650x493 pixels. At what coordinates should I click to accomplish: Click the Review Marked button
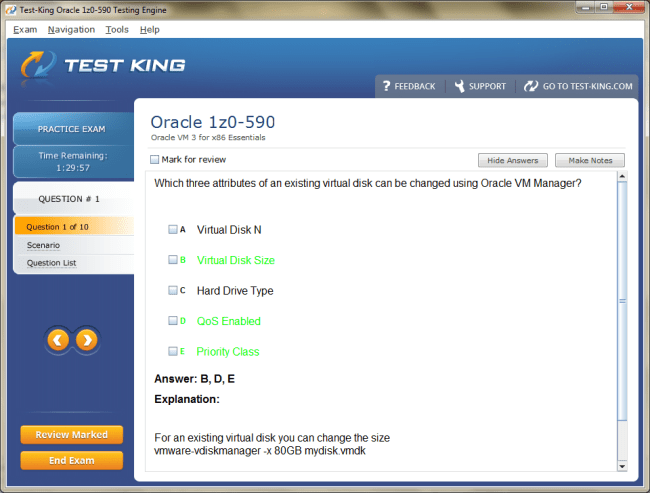coord(72,435)
